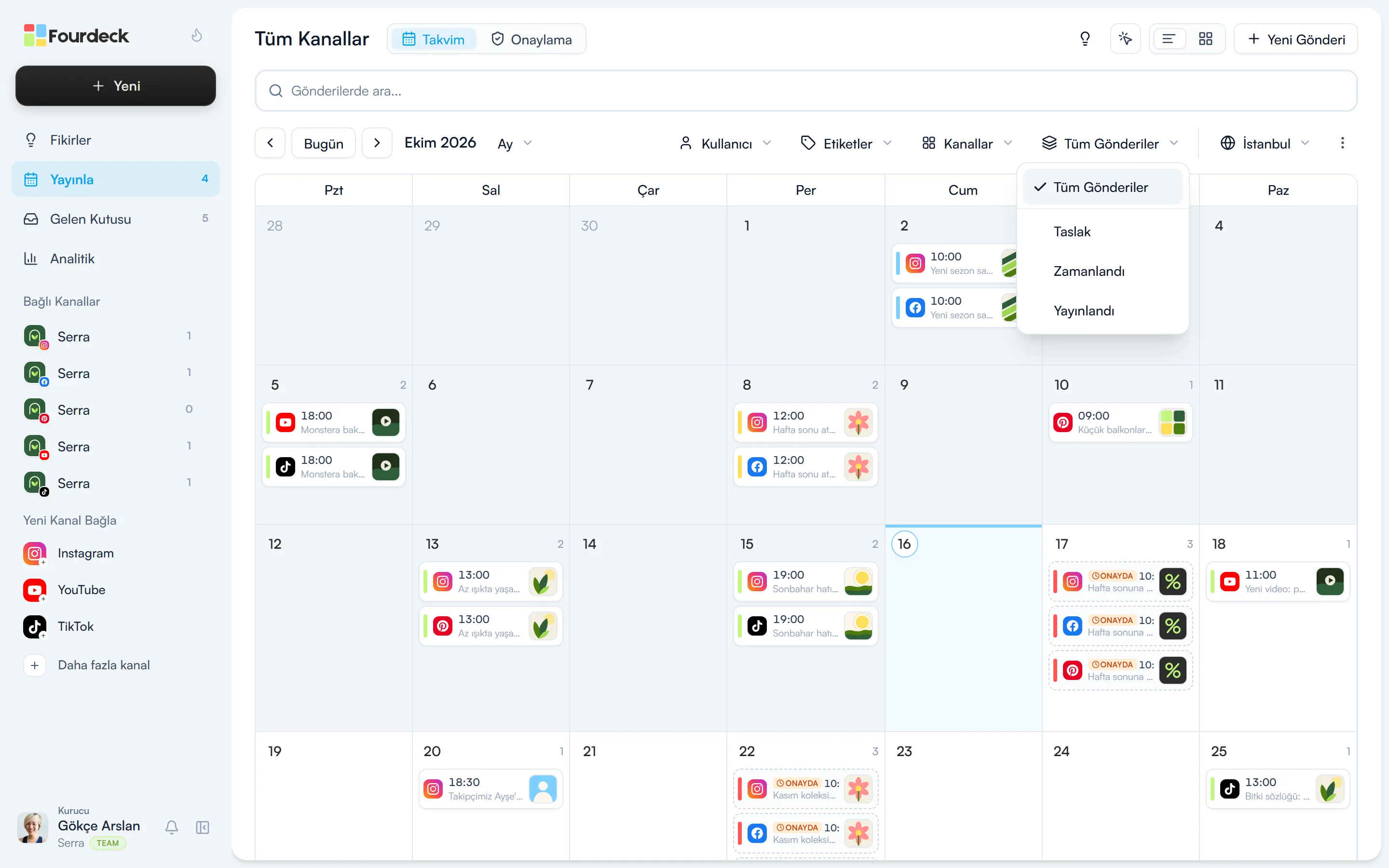Viewport: 1389px width, 868px height.
Task: Open Gökçe Arslan profile avatar
Action: coord(33,827)
